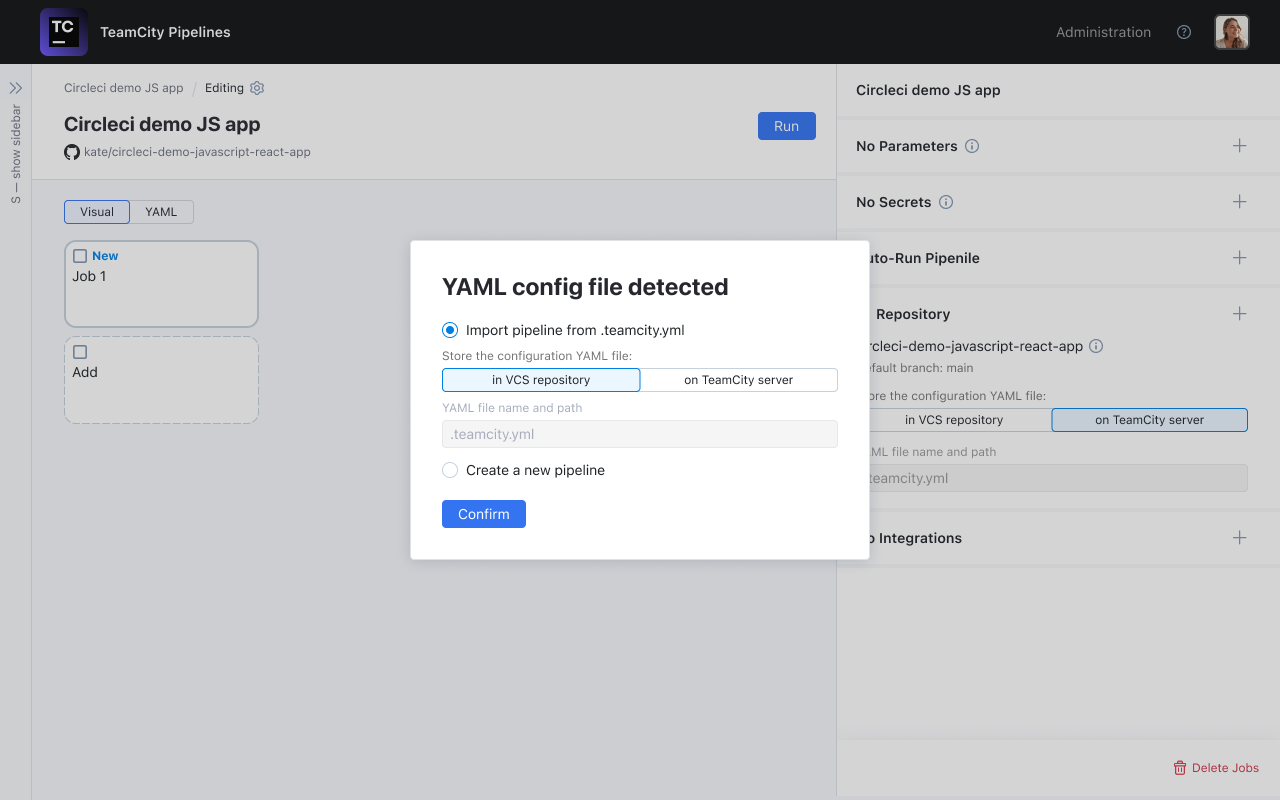The image size is (1280, 800).
Task: Expand sidebar with double chevron icon
Action: click(x=16, y=88)
